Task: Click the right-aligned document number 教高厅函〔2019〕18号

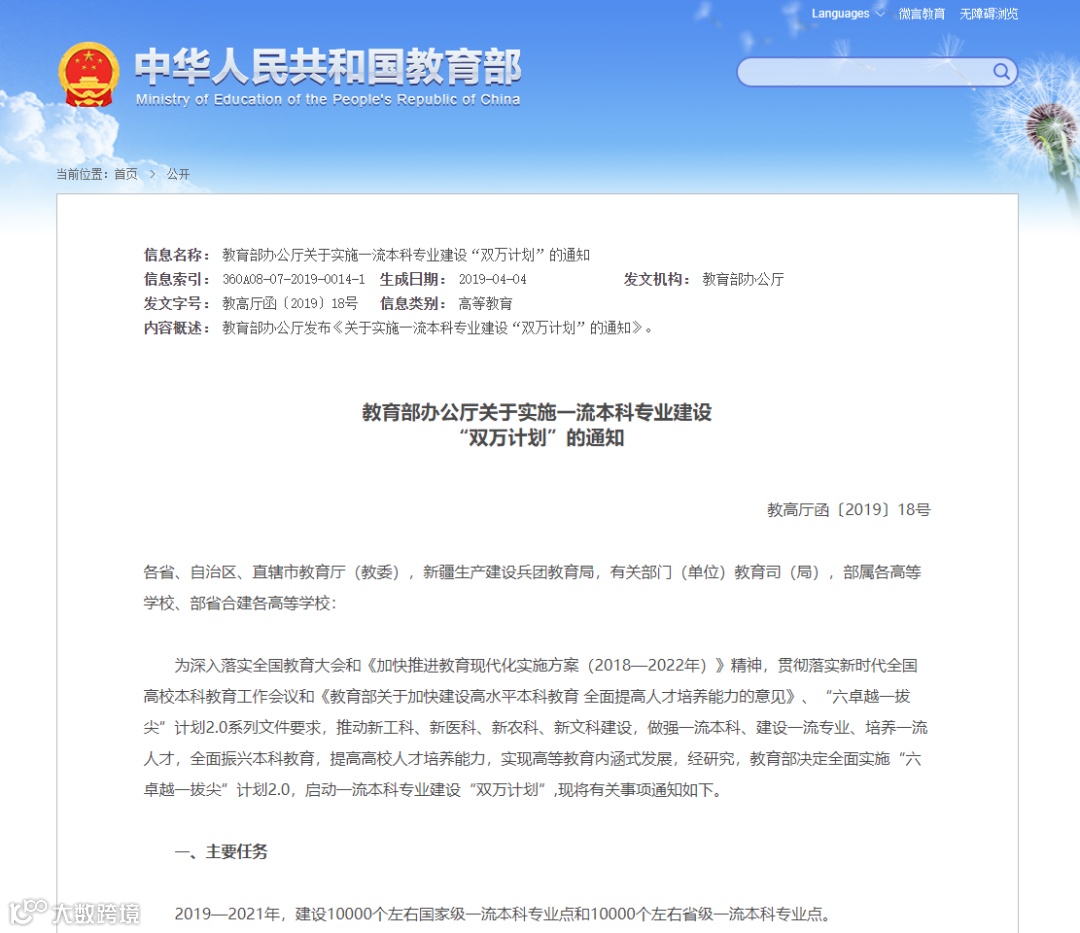Action: tap(849, 510)
